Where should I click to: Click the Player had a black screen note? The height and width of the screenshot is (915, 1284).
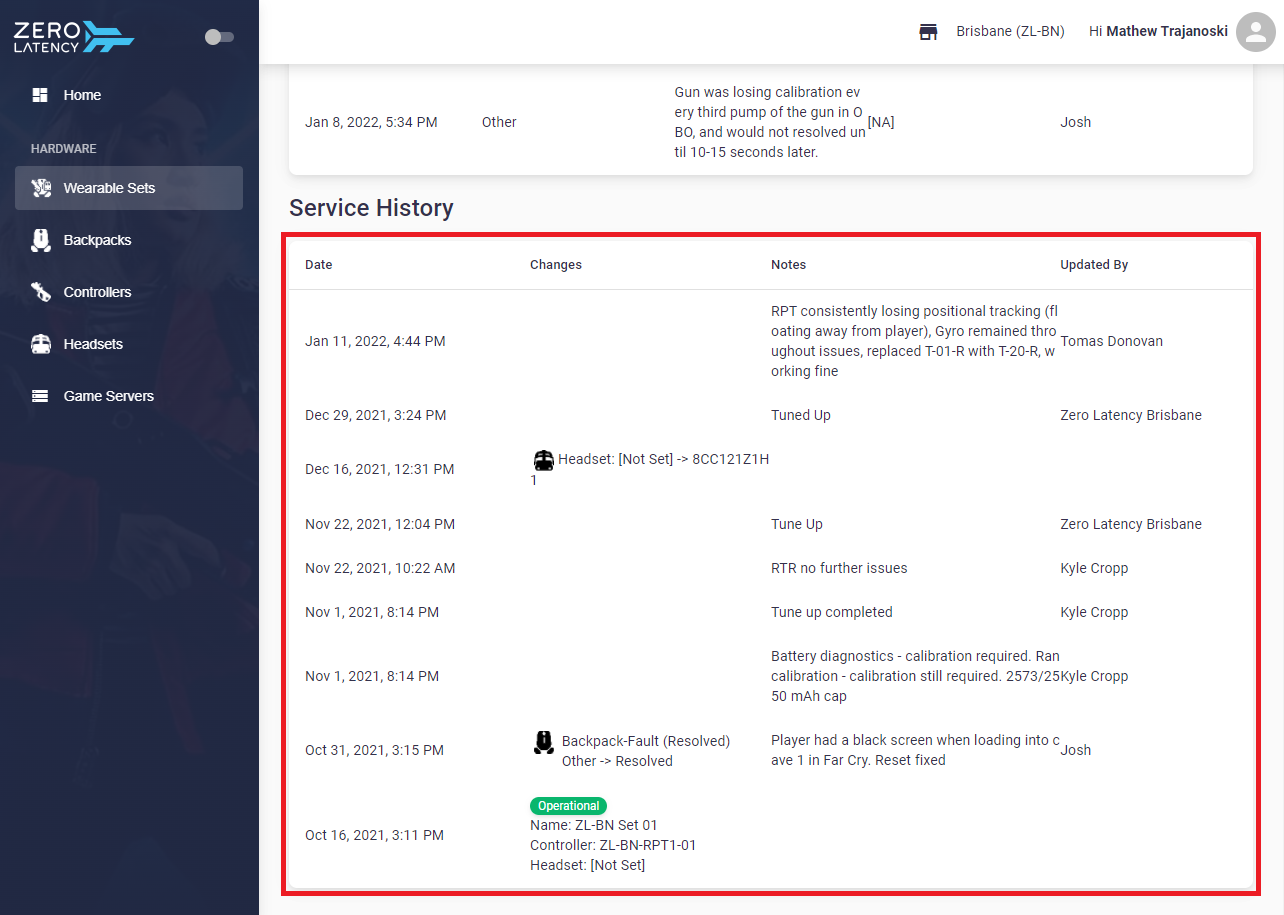click(x=915, y=750)
